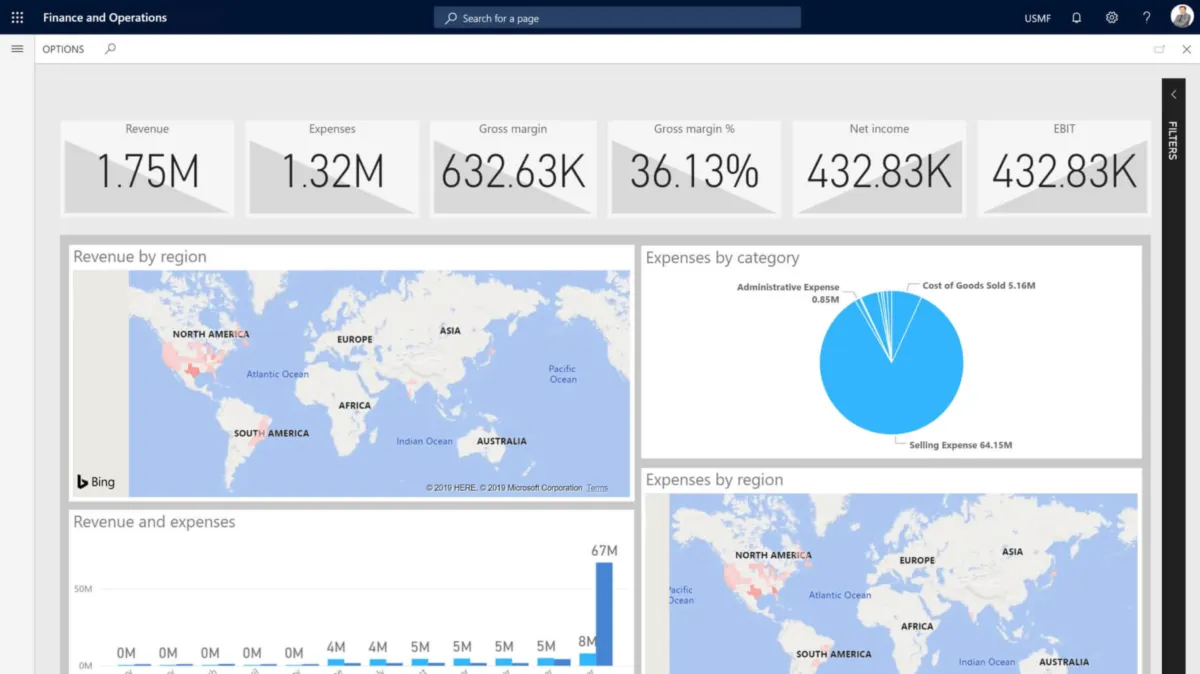Click the Terms link on map

click(x=597, y=488)
